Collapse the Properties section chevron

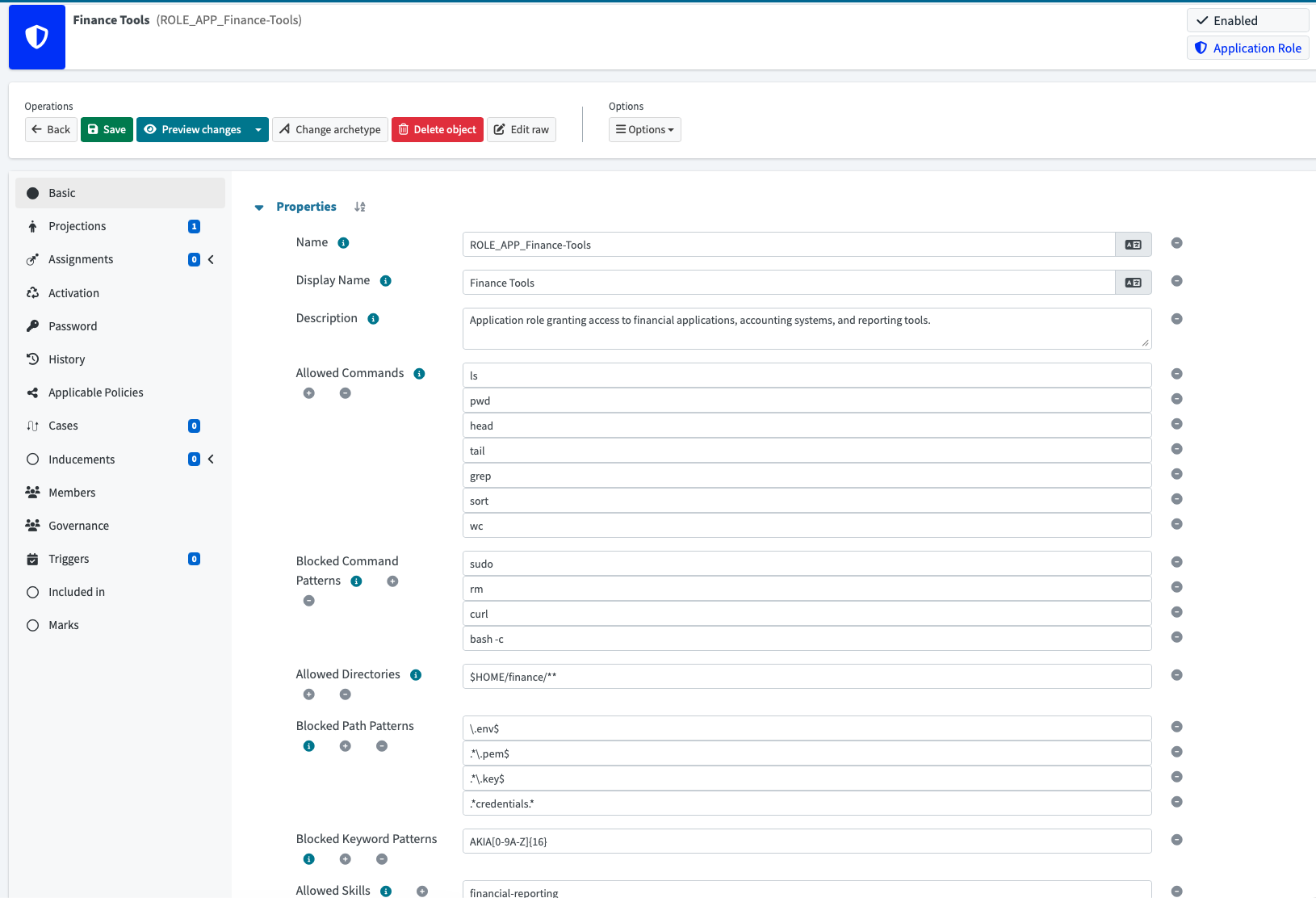(258, 207)
